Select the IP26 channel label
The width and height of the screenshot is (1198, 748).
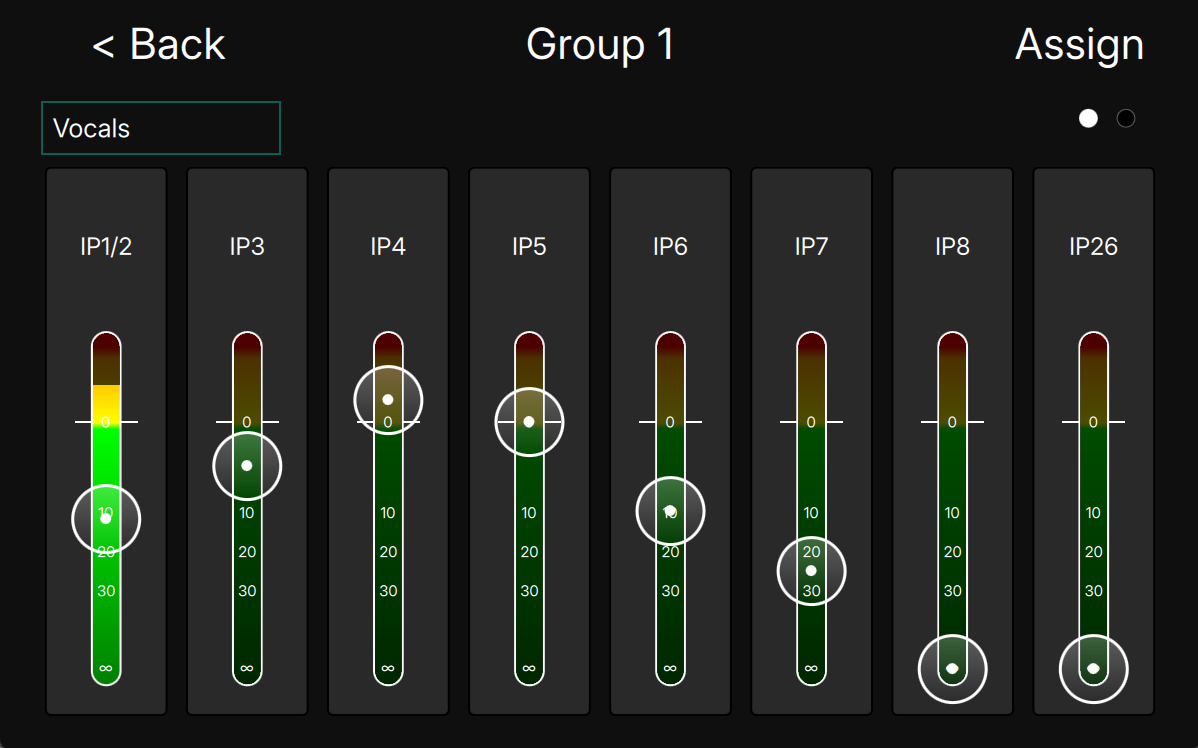point(1093,247)
